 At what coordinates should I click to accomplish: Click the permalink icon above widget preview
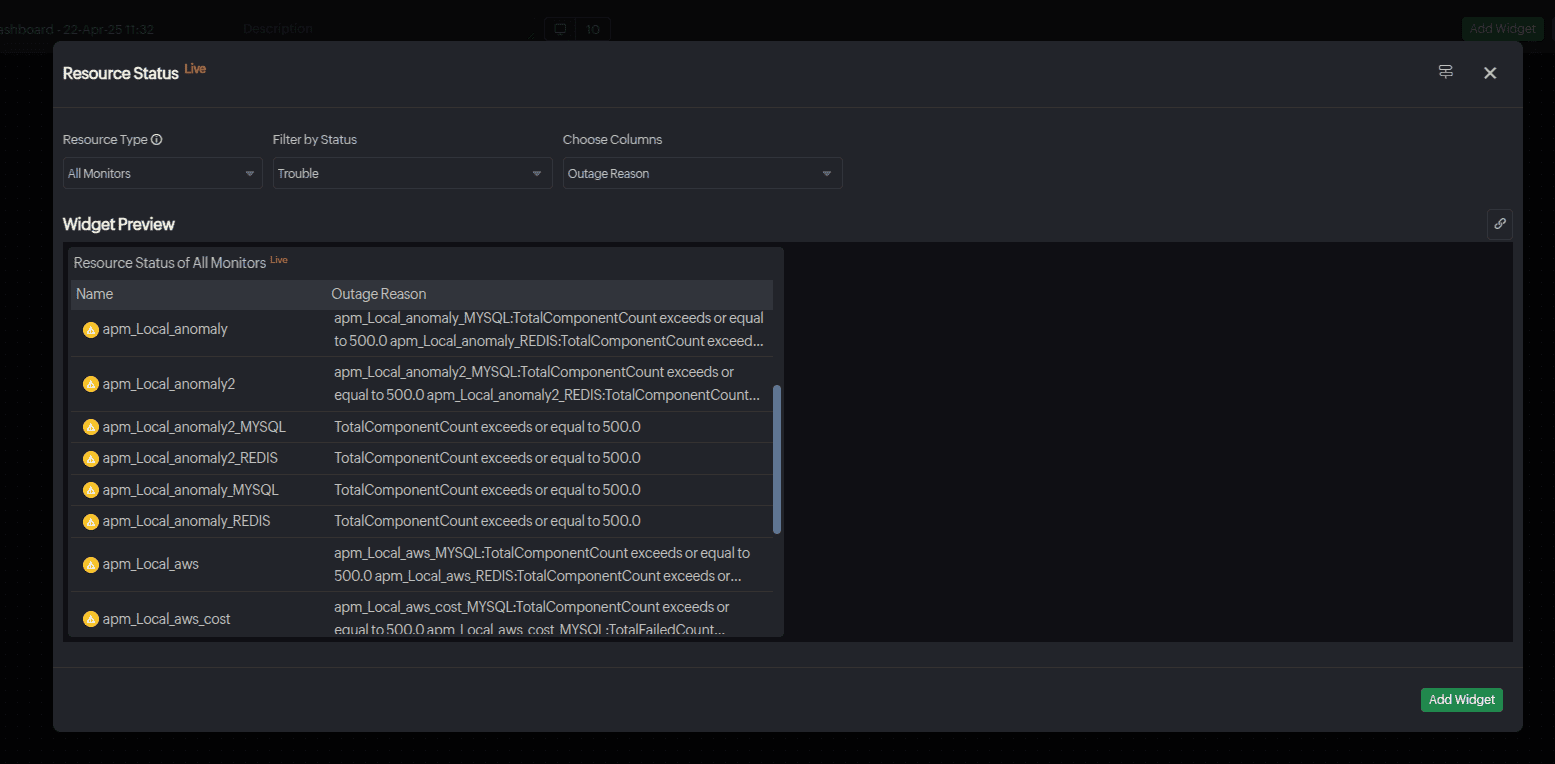click(1499, 224)
